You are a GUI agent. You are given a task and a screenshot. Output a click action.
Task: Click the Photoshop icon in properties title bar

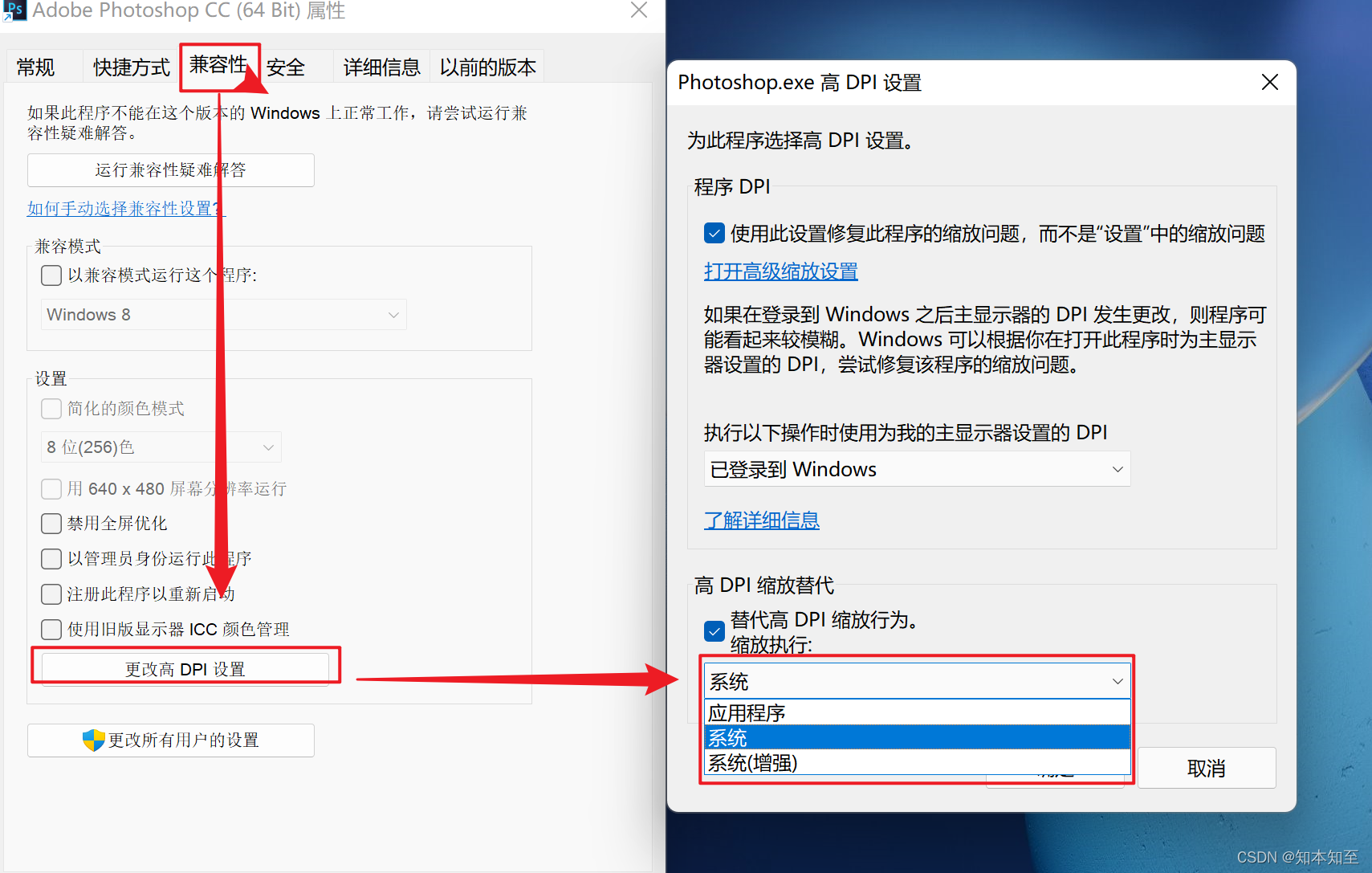coord(14,10)
